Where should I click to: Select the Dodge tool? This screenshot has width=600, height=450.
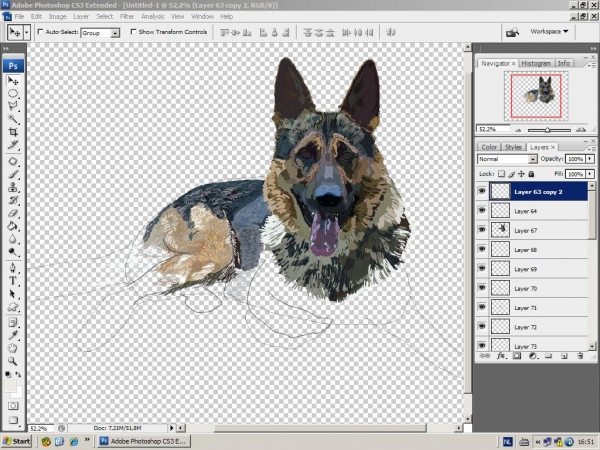(x=13, y=252)
